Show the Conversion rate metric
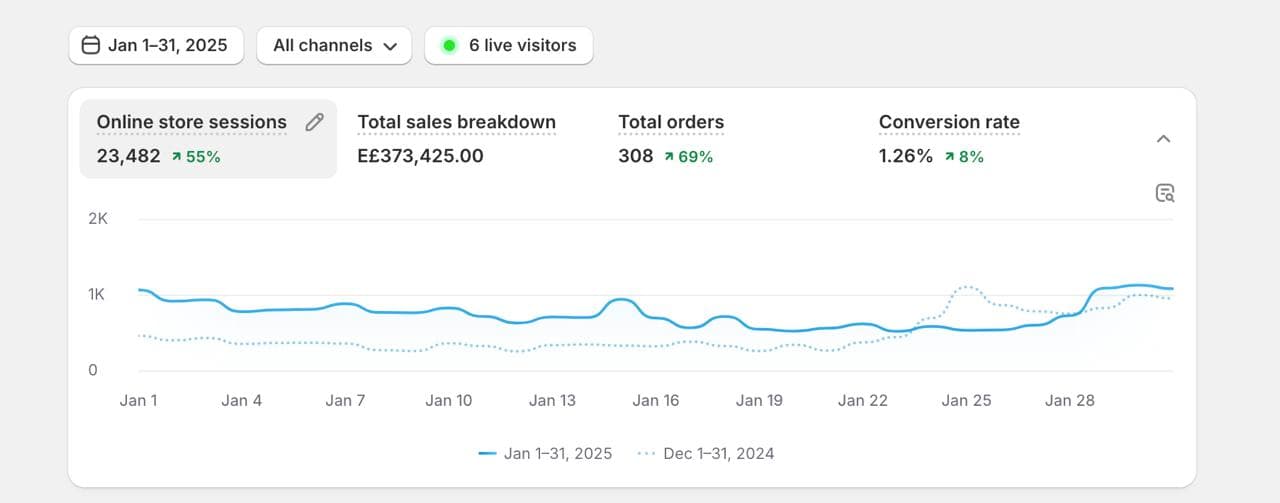 (949, 122)
